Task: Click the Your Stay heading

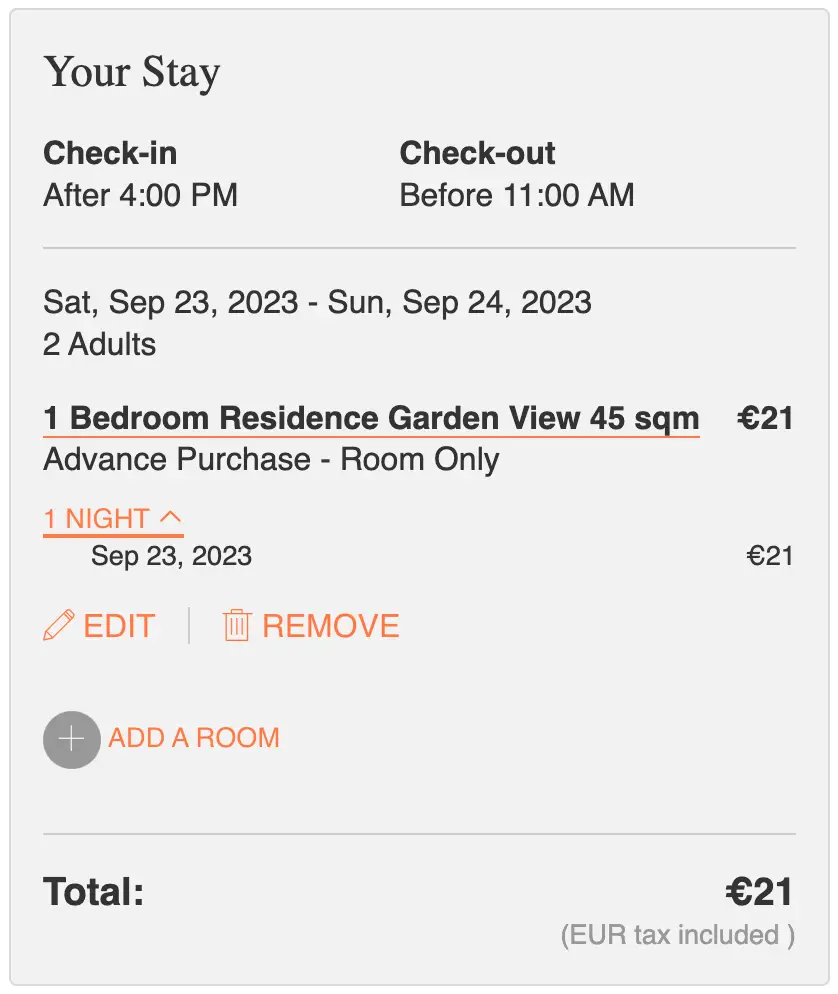Action: click(x=131, y=73)
